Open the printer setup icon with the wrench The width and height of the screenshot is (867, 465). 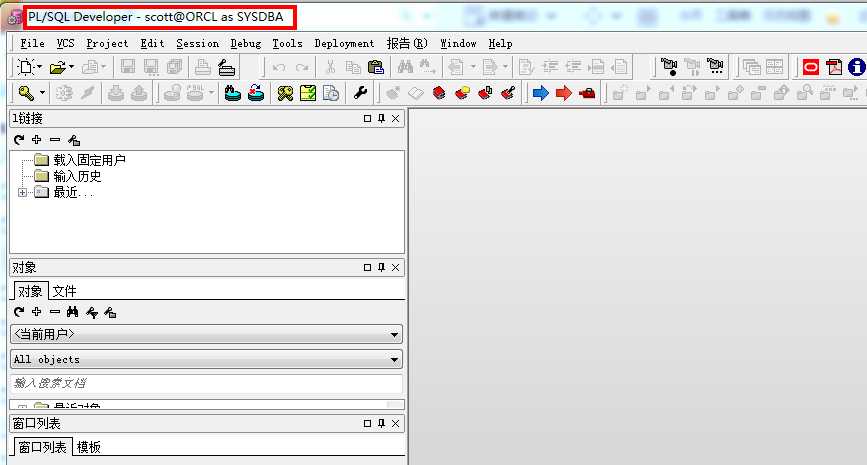pyautogui.click(x=227, y=67)
